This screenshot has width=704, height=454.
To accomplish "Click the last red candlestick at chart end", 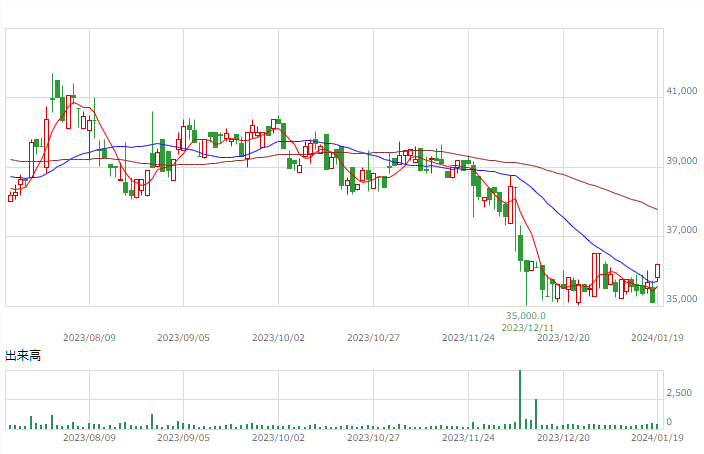I will coord(657,271).
